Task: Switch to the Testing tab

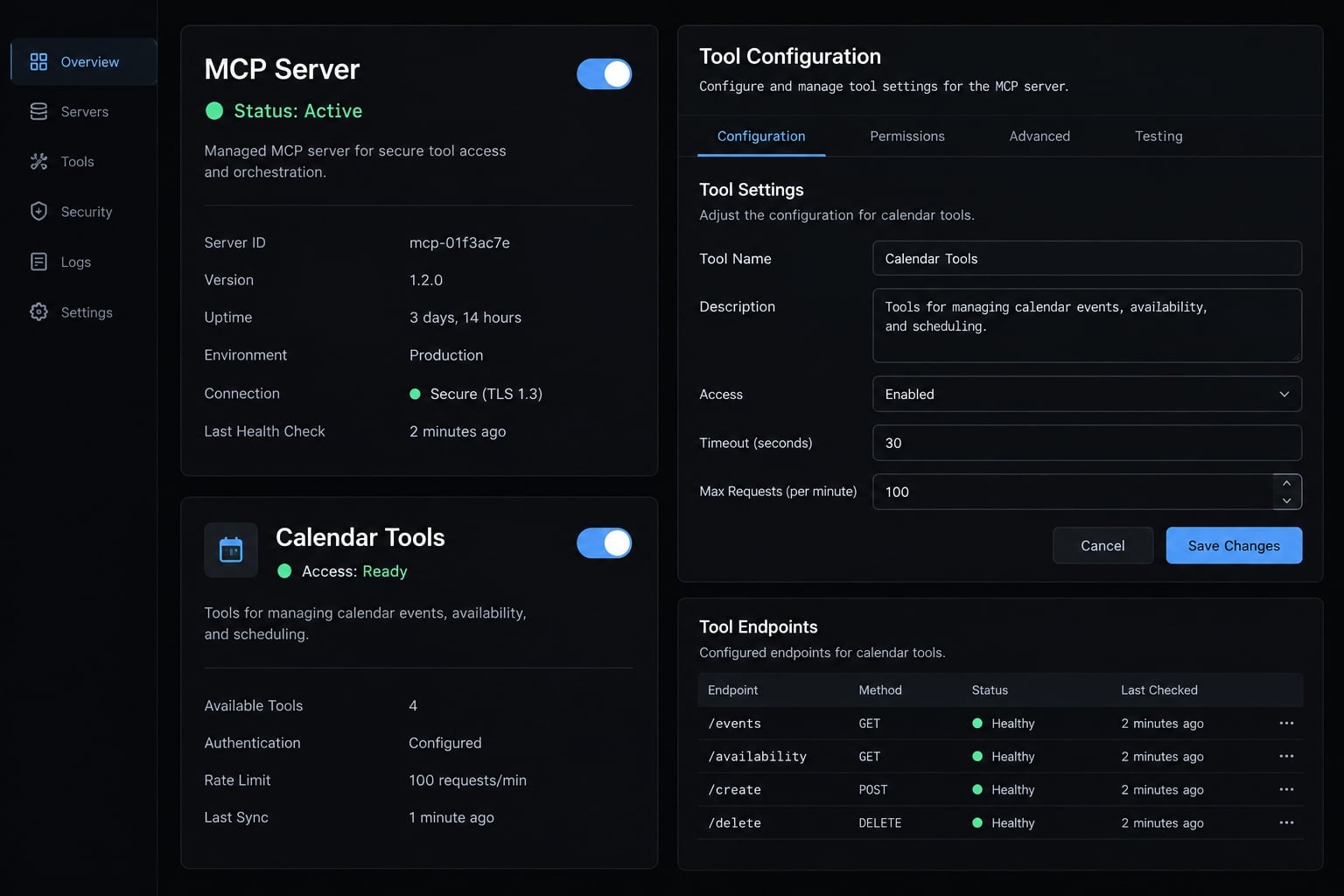Action: coord(1158,136)
